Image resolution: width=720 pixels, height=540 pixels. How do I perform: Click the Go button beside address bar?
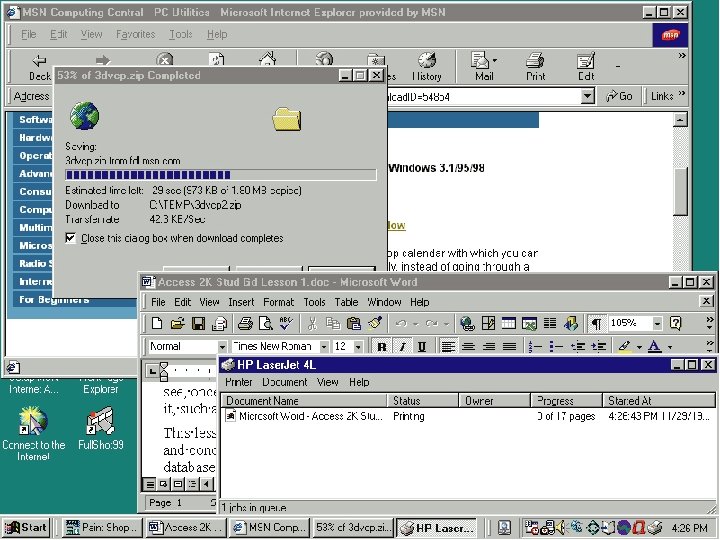[x=619, y=96]
